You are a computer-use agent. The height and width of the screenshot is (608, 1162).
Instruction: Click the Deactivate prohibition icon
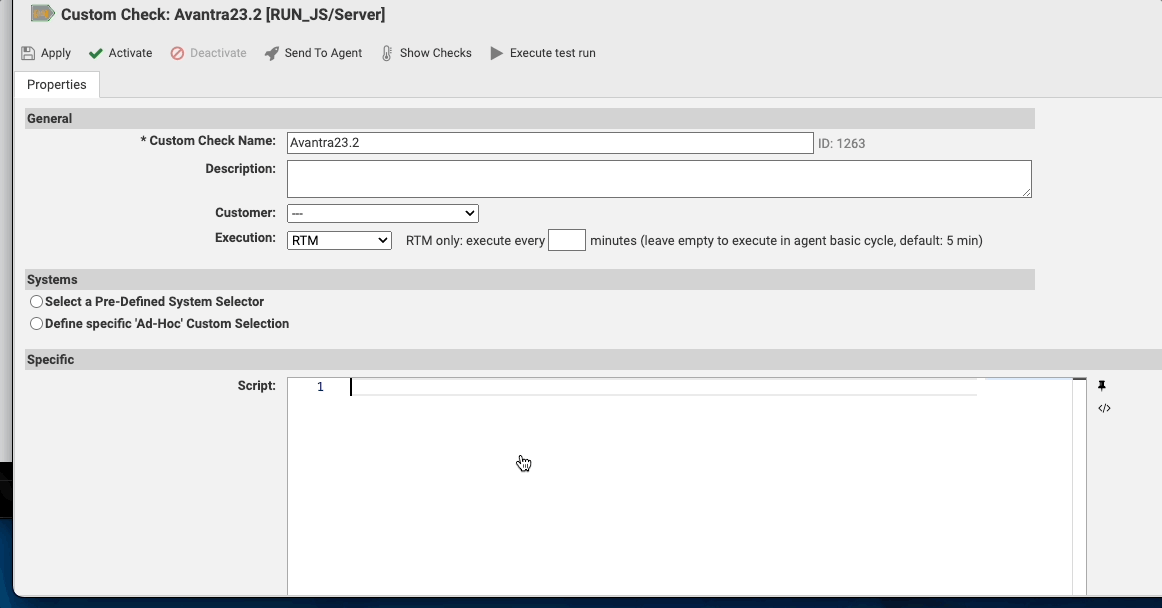pyautogui.click(x=178, y=52)
